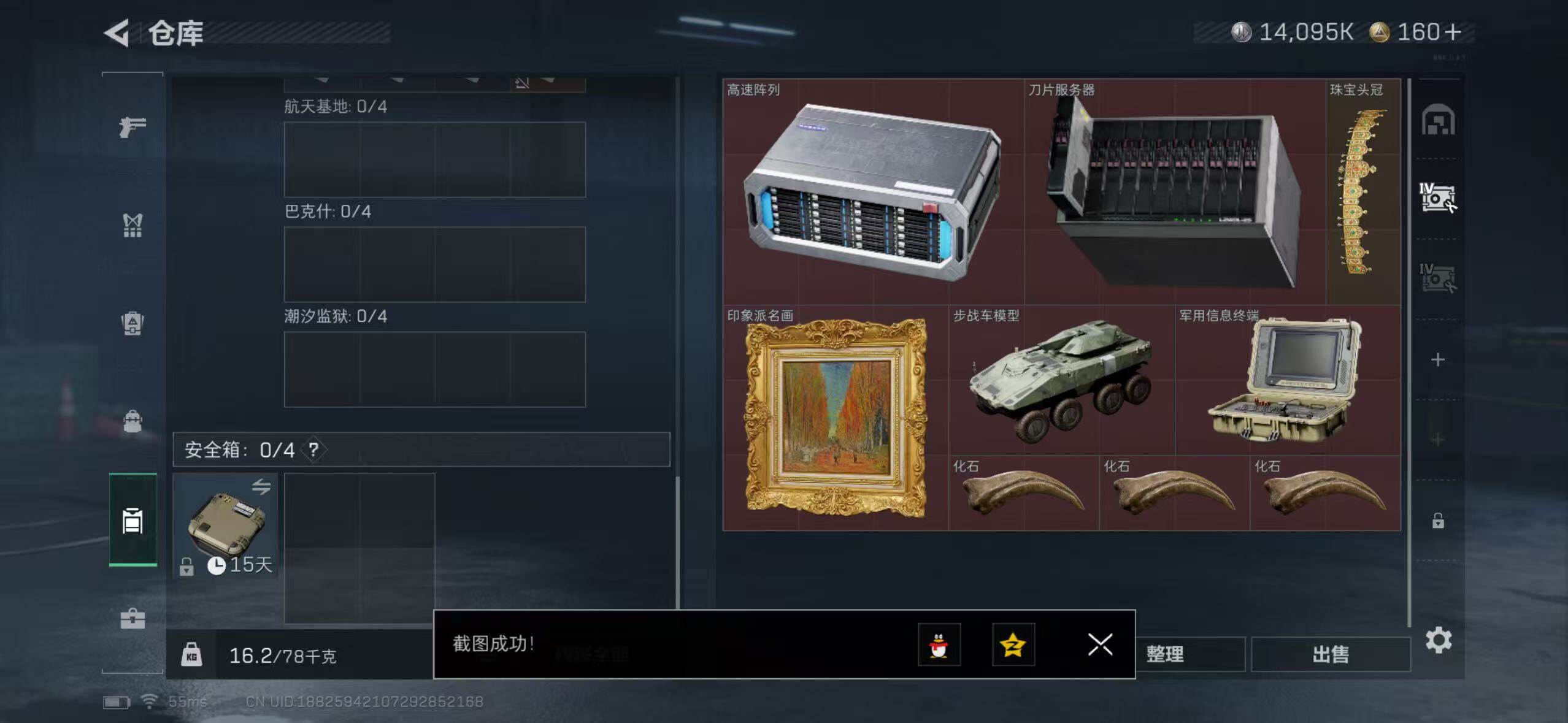
Task: Click the 出售 sell button
Action: [1331, 654]
